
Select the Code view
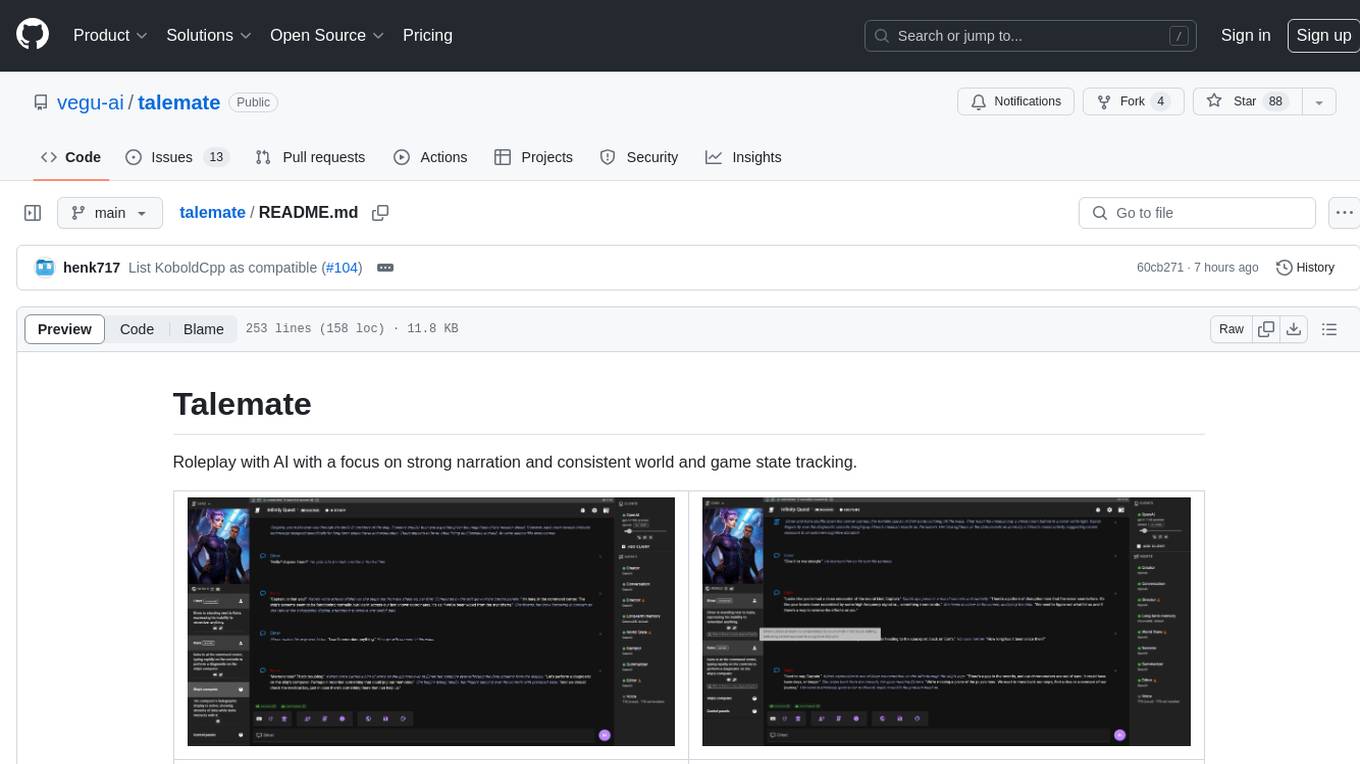(137, 329)
